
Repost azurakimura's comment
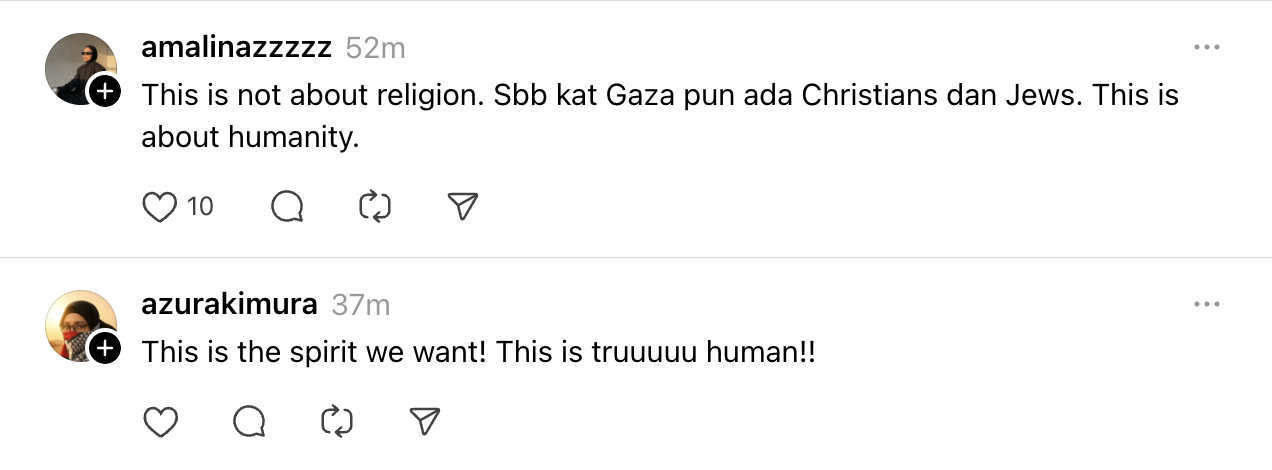[337, 422]
